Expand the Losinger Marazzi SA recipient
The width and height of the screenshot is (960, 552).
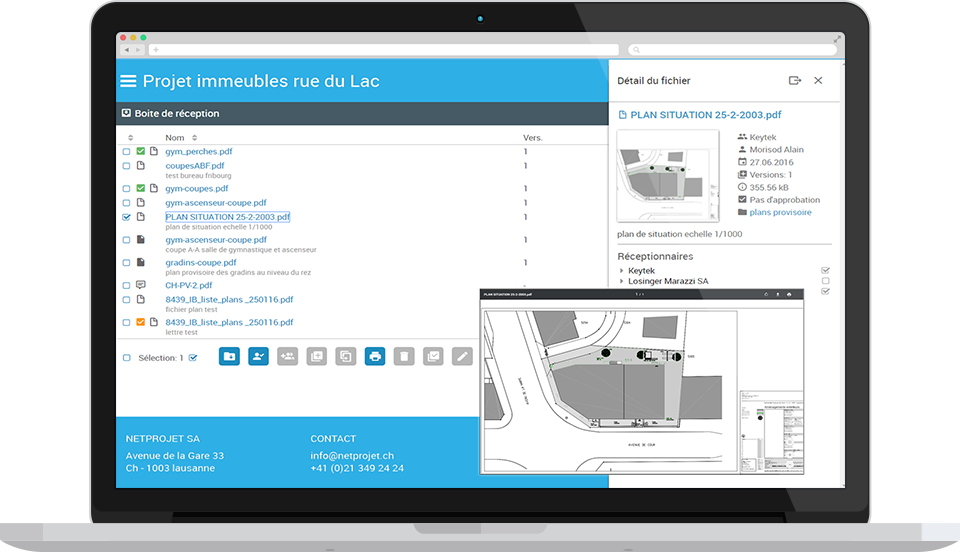coord(621,281)
